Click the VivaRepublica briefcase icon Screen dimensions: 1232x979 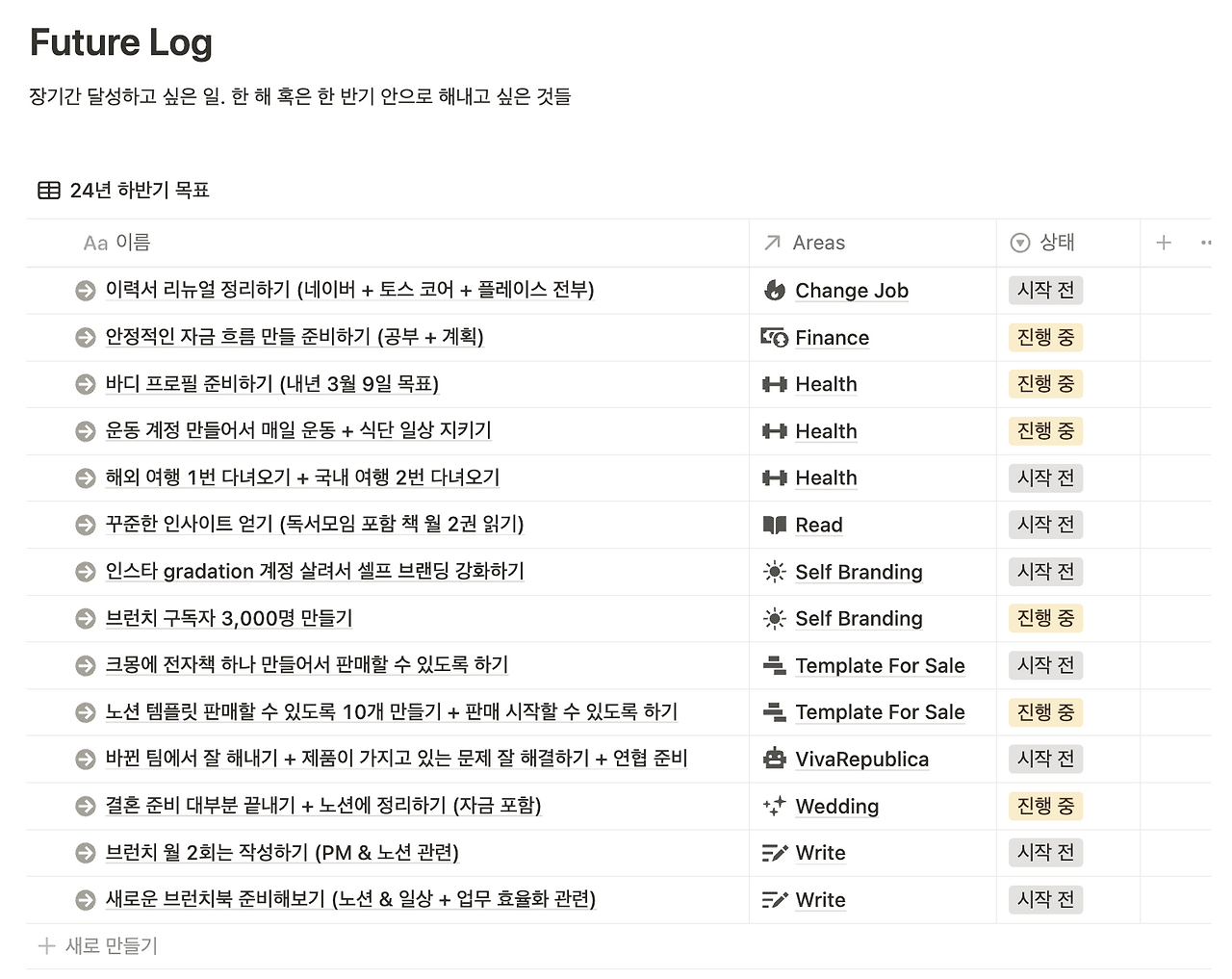pyautogui.click(x=774, y=759)
